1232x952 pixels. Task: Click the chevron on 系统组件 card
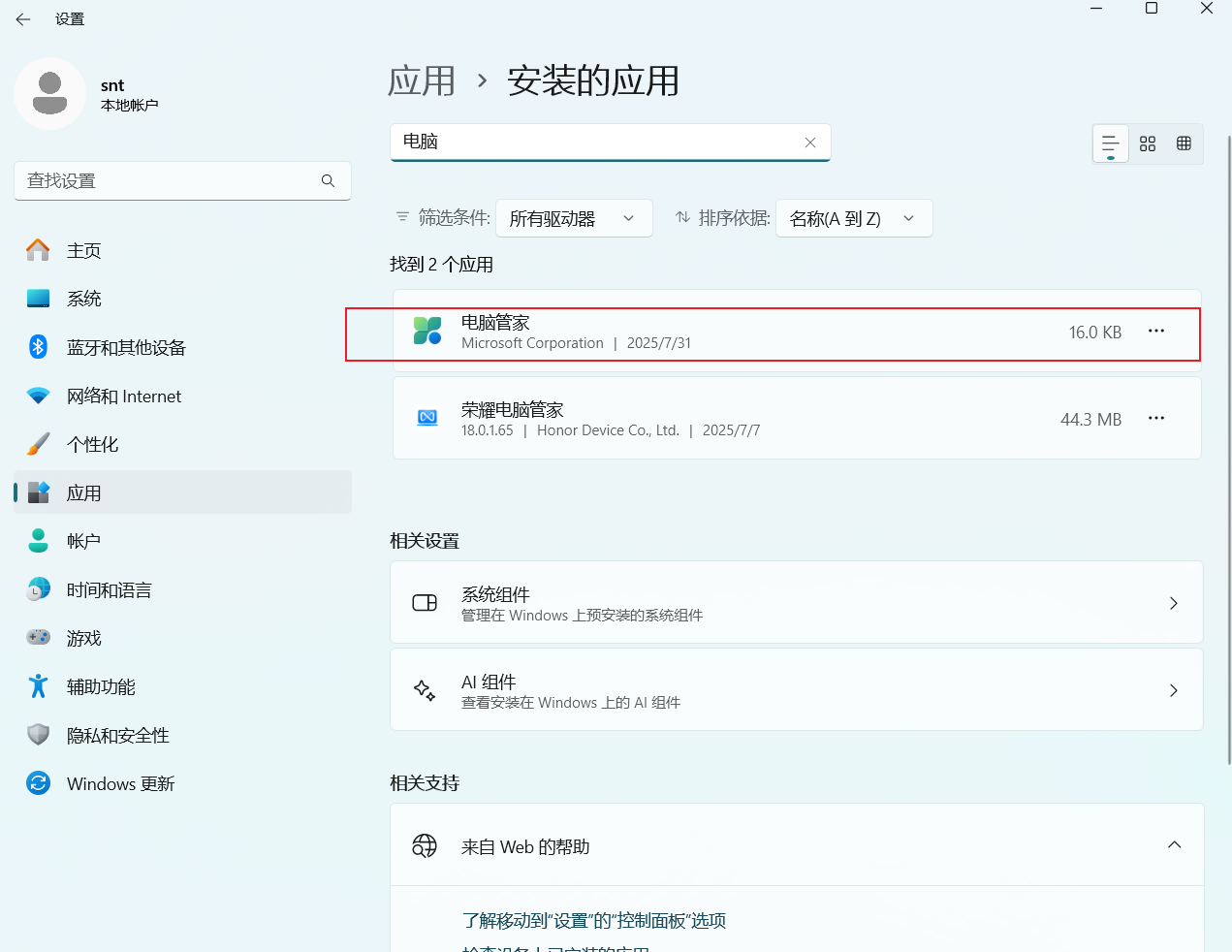coord(1174,603)
